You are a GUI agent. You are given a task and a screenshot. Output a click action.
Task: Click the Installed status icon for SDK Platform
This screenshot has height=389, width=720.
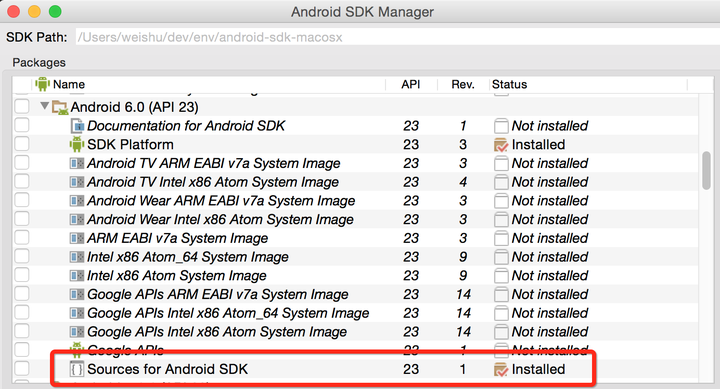tap(501, 145)
